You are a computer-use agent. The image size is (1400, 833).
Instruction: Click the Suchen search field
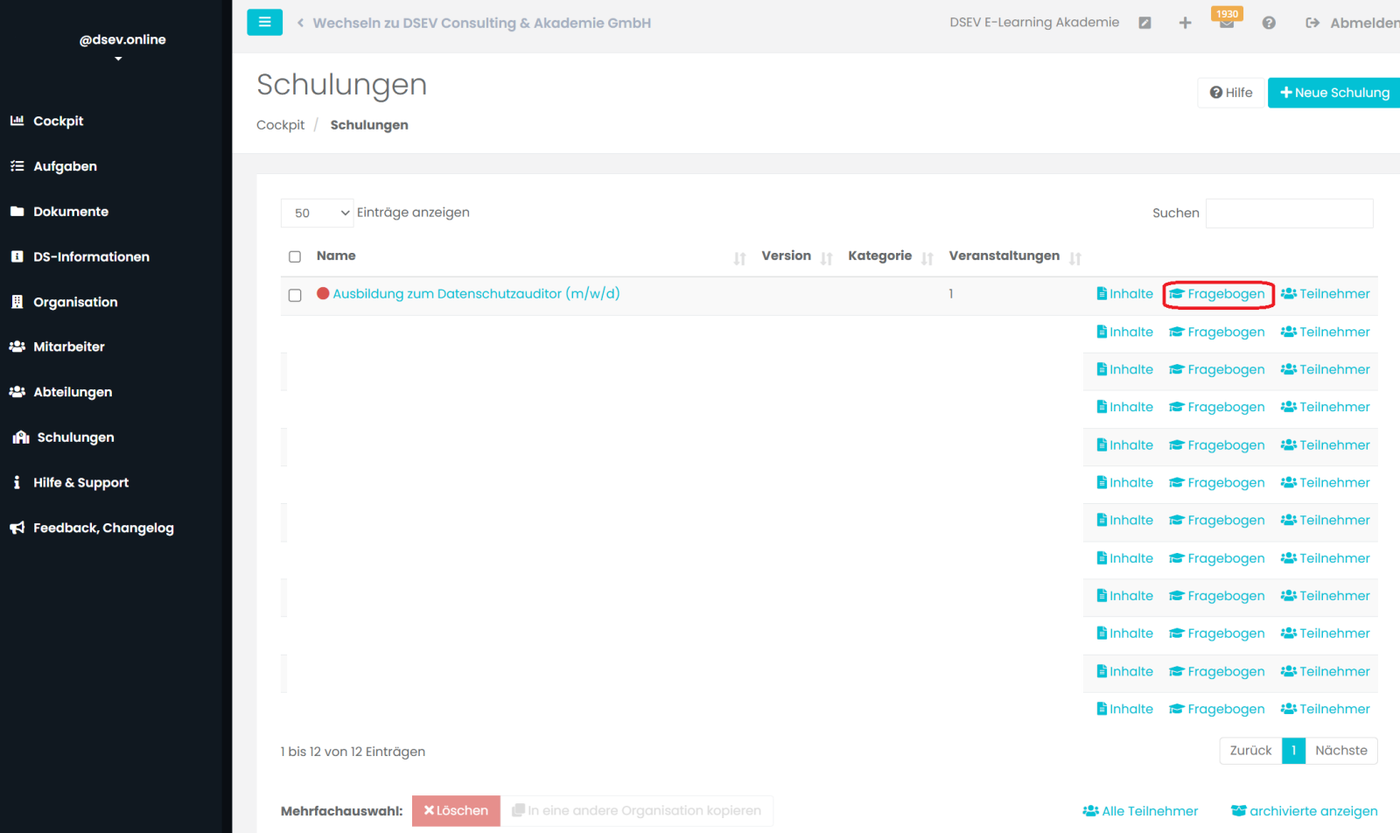tap(1289, 213)
